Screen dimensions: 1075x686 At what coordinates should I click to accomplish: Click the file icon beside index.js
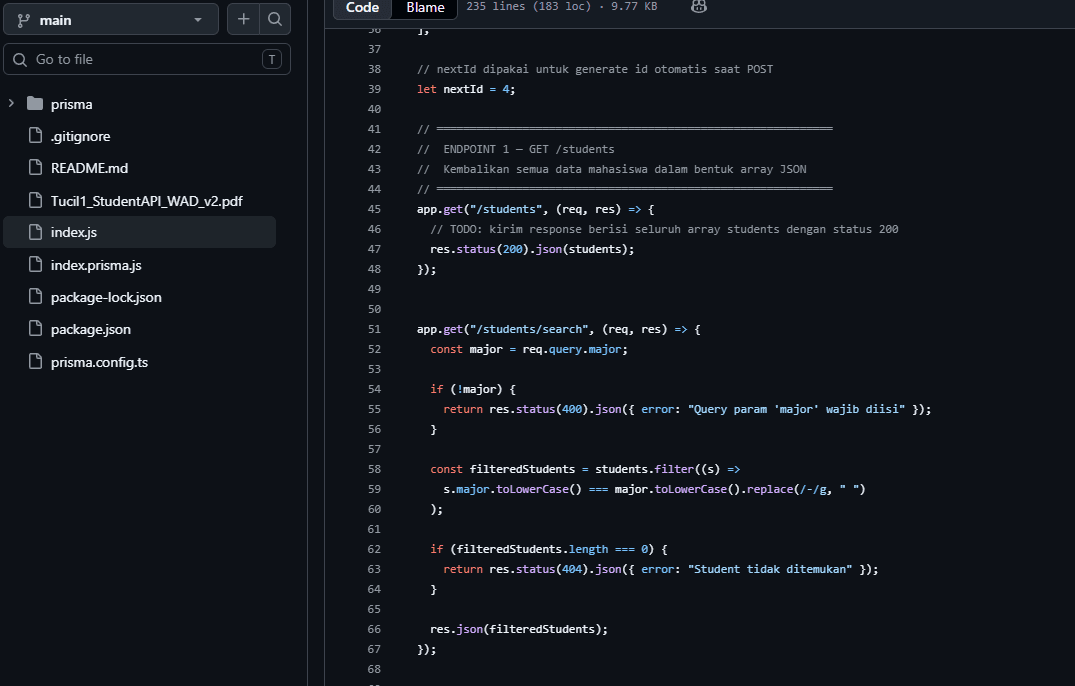click(35, 232)
